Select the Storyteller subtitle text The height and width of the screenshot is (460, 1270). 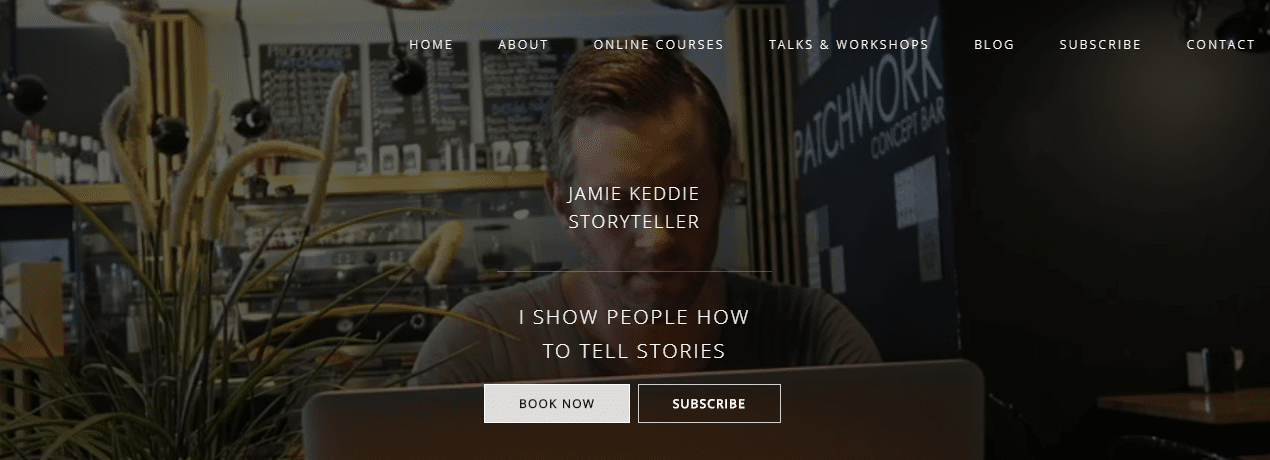point(634,222)
